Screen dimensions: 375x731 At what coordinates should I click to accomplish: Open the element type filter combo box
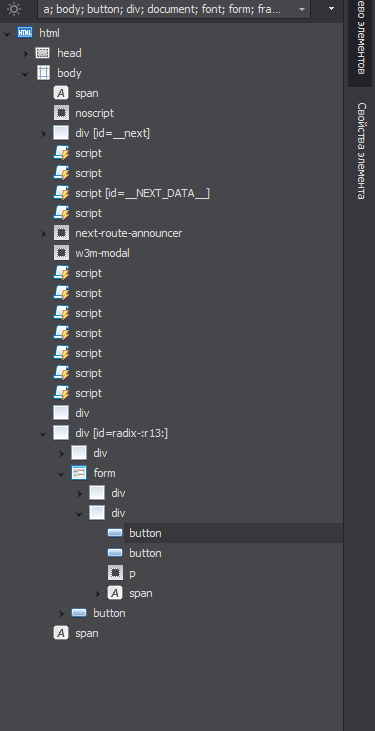pos(174,9)
